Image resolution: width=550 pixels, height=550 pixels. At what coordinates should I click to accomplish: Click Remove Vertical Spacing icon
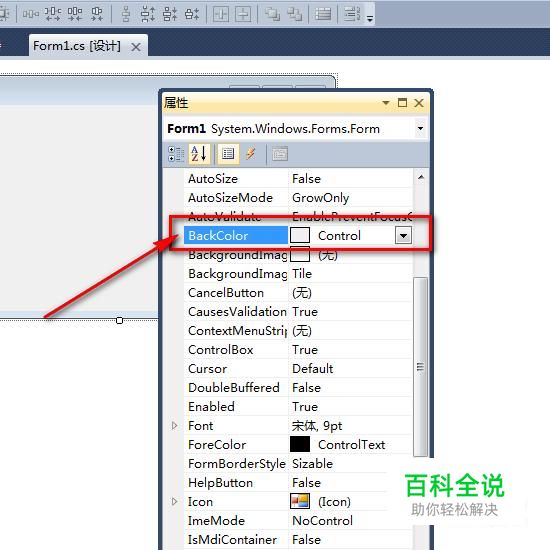192,14
